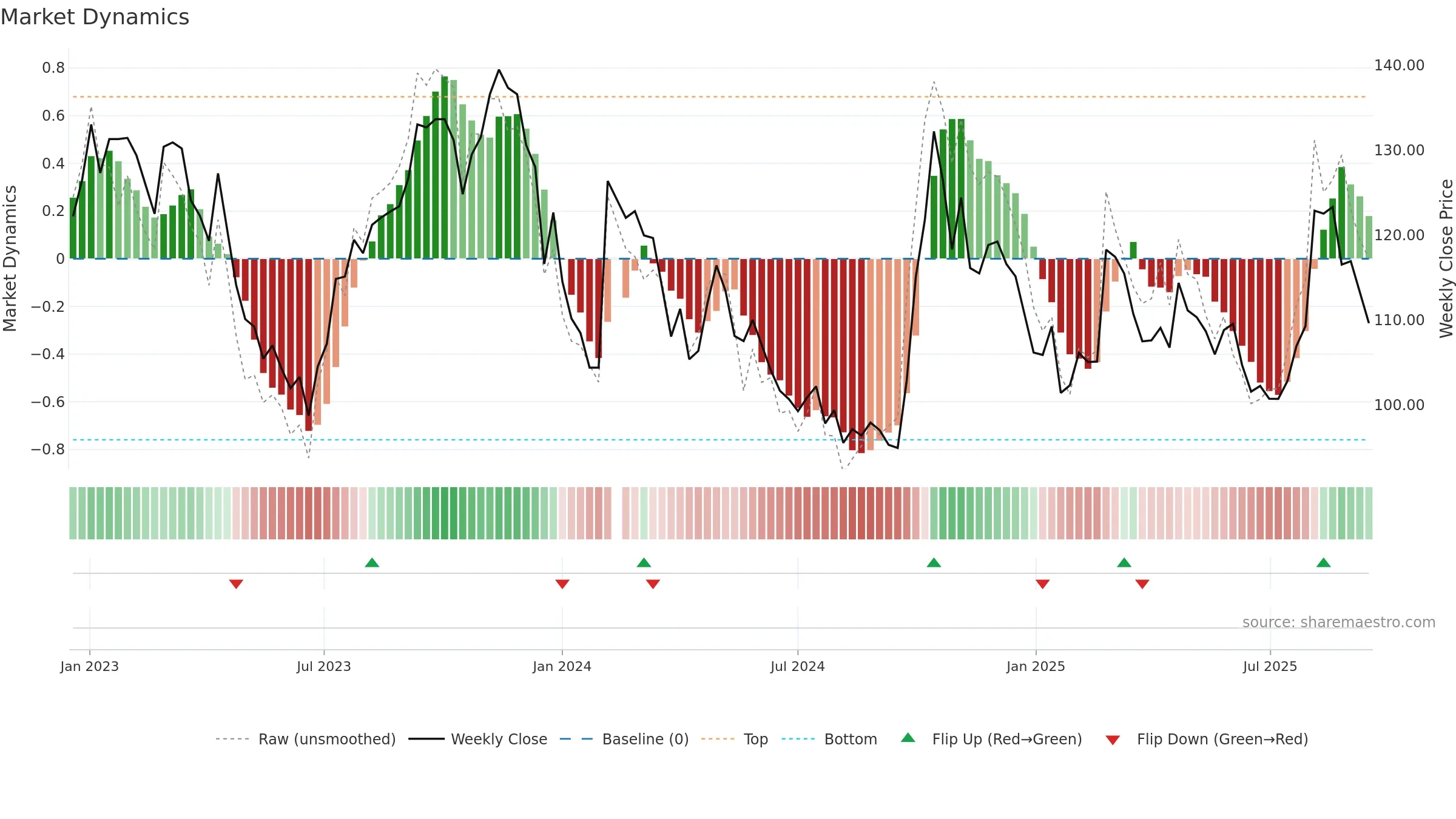Click the flip-down marker before Jul 2023
The height and width of the screenshot is (819, 1456).
coord(236,584)
